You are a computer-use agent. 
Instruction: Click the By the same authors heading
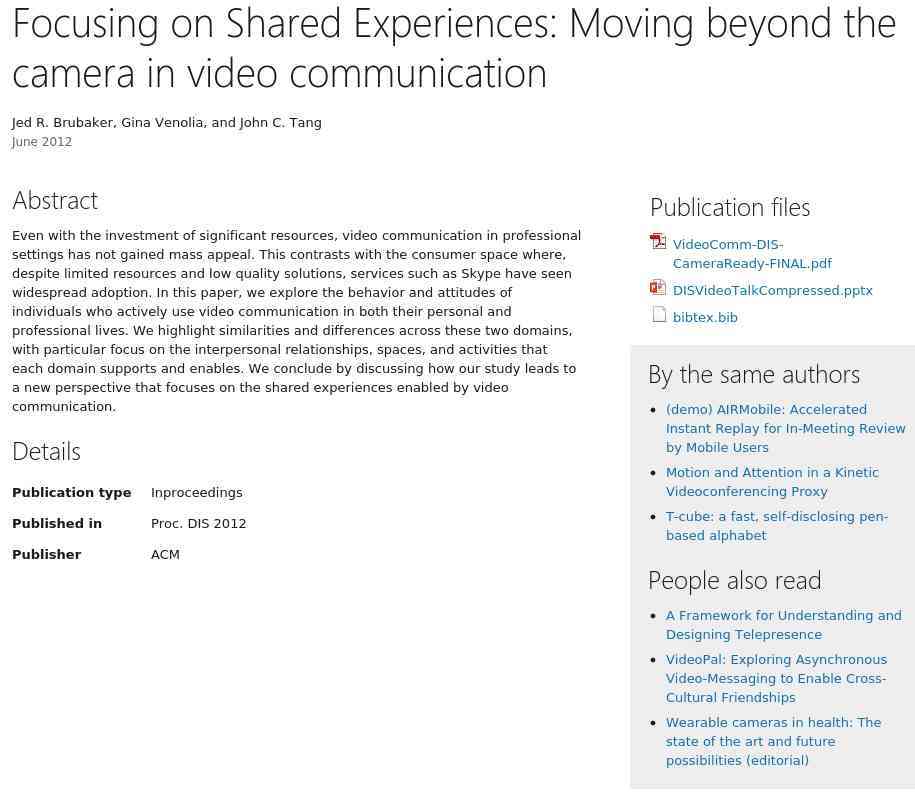click(754, 374)
